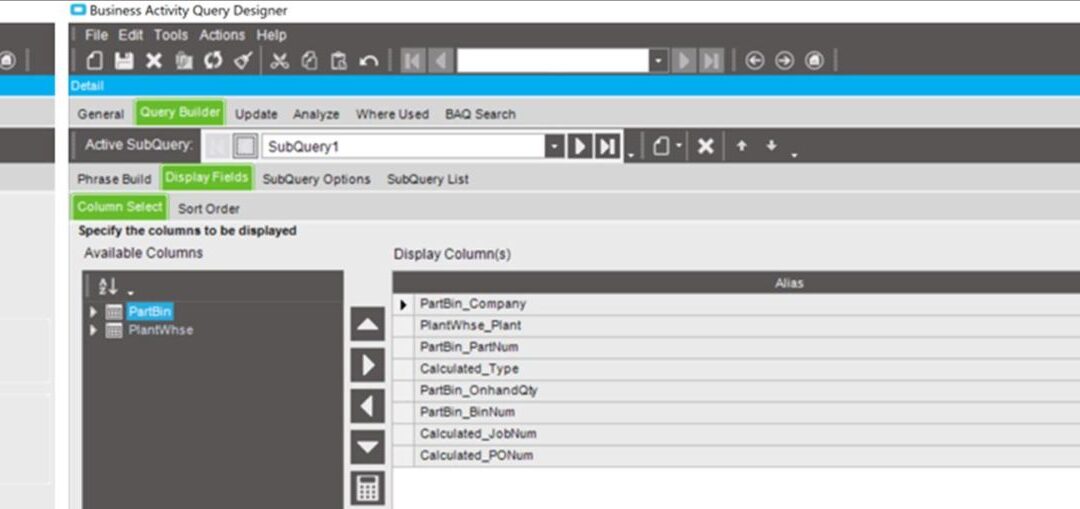This screenshot has width=1080, height=509.
Task: Open the calculated field calculator icon
Action: [x=368, y=488]
